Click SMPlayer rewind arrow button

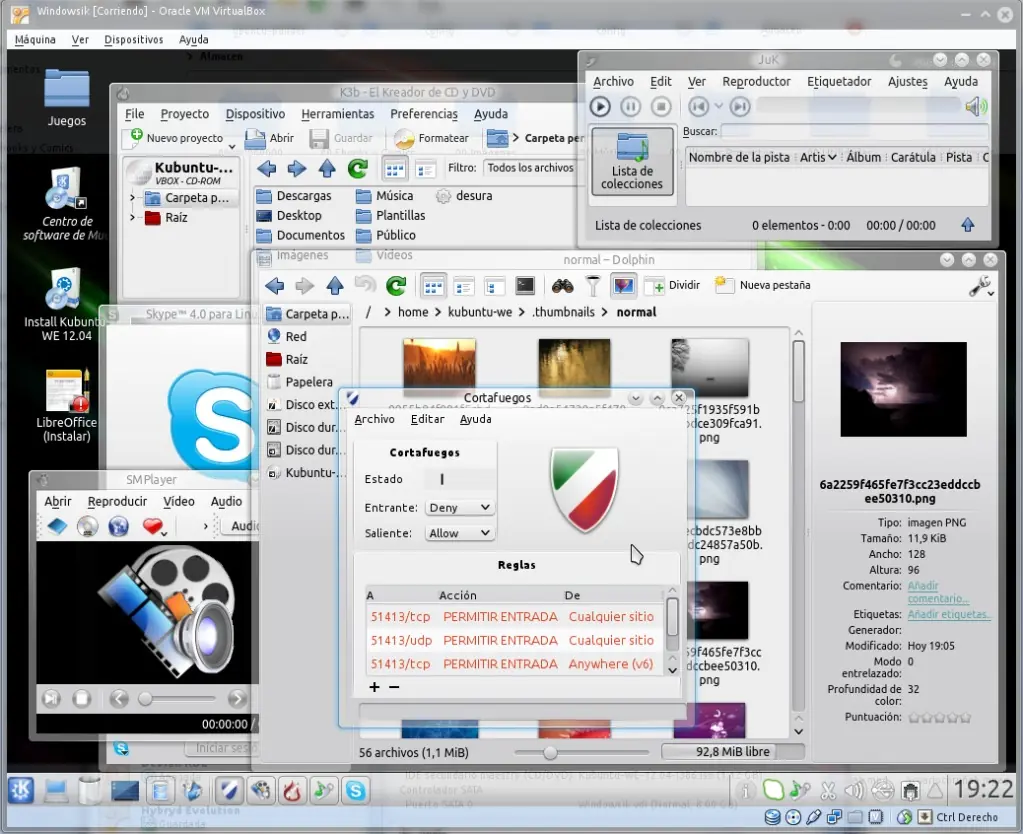click(x=119, y=699)
